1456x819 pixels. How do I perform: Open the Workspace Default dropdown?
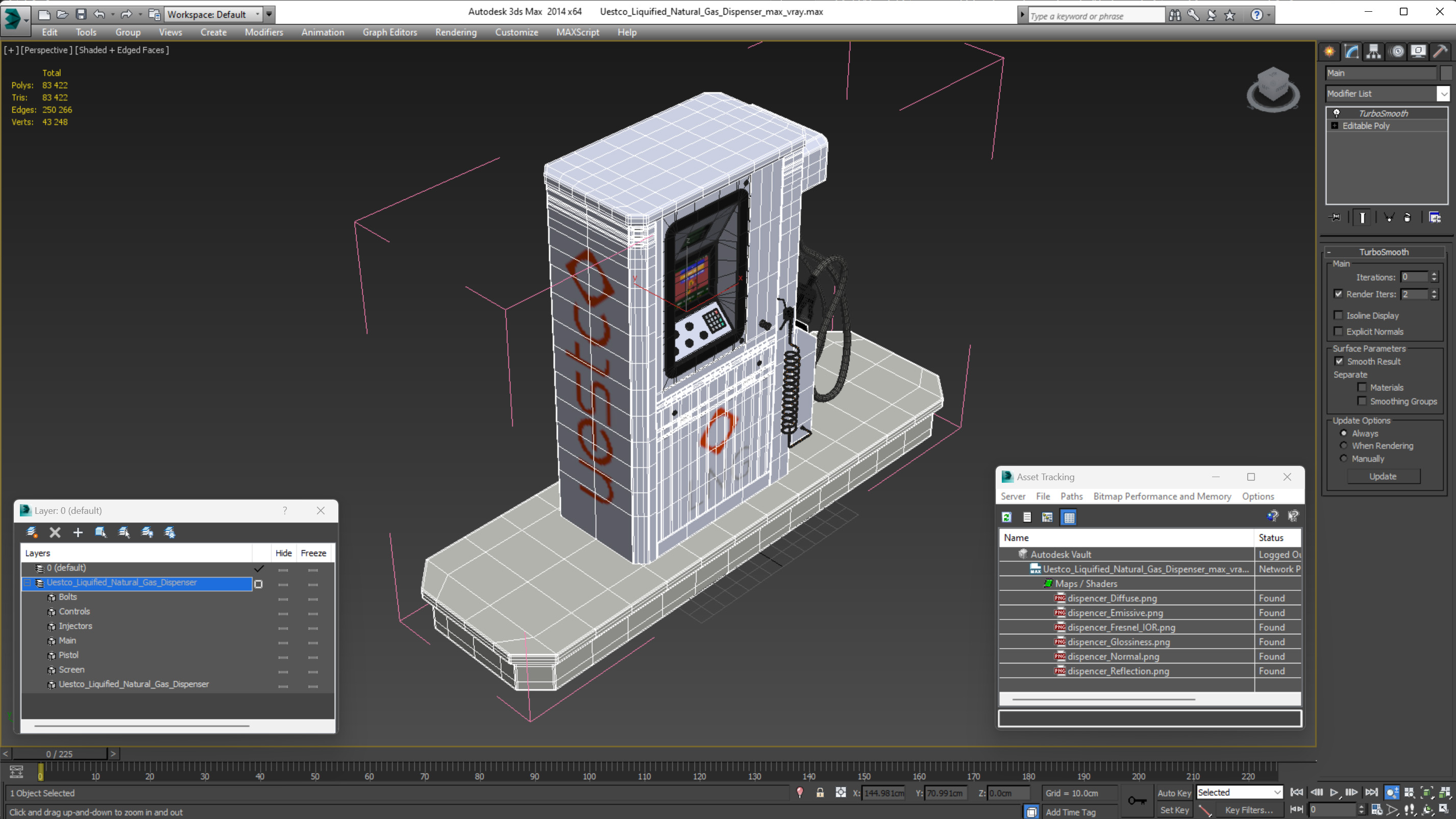pos(258,14)
